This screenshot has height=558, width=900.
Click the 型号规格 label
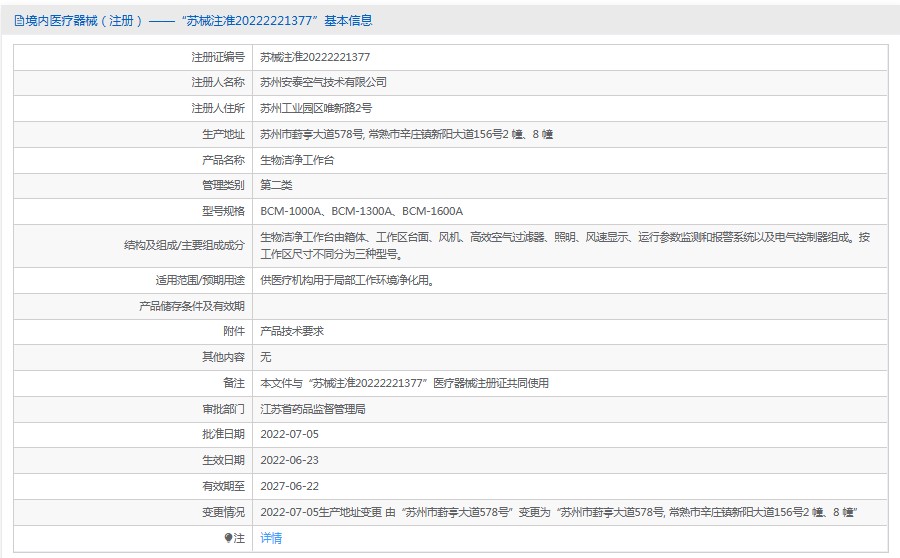(223, 211)
